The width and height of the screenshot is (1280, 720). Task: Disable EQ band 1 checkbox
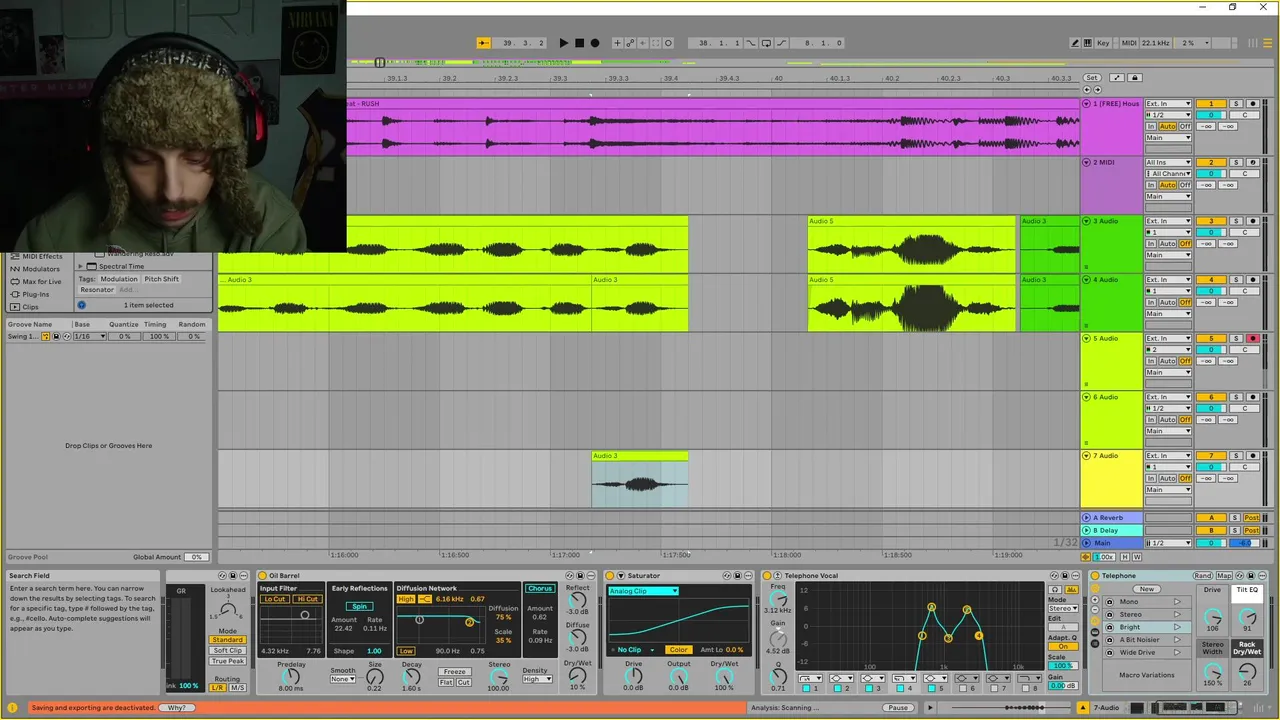coord(806,688)
